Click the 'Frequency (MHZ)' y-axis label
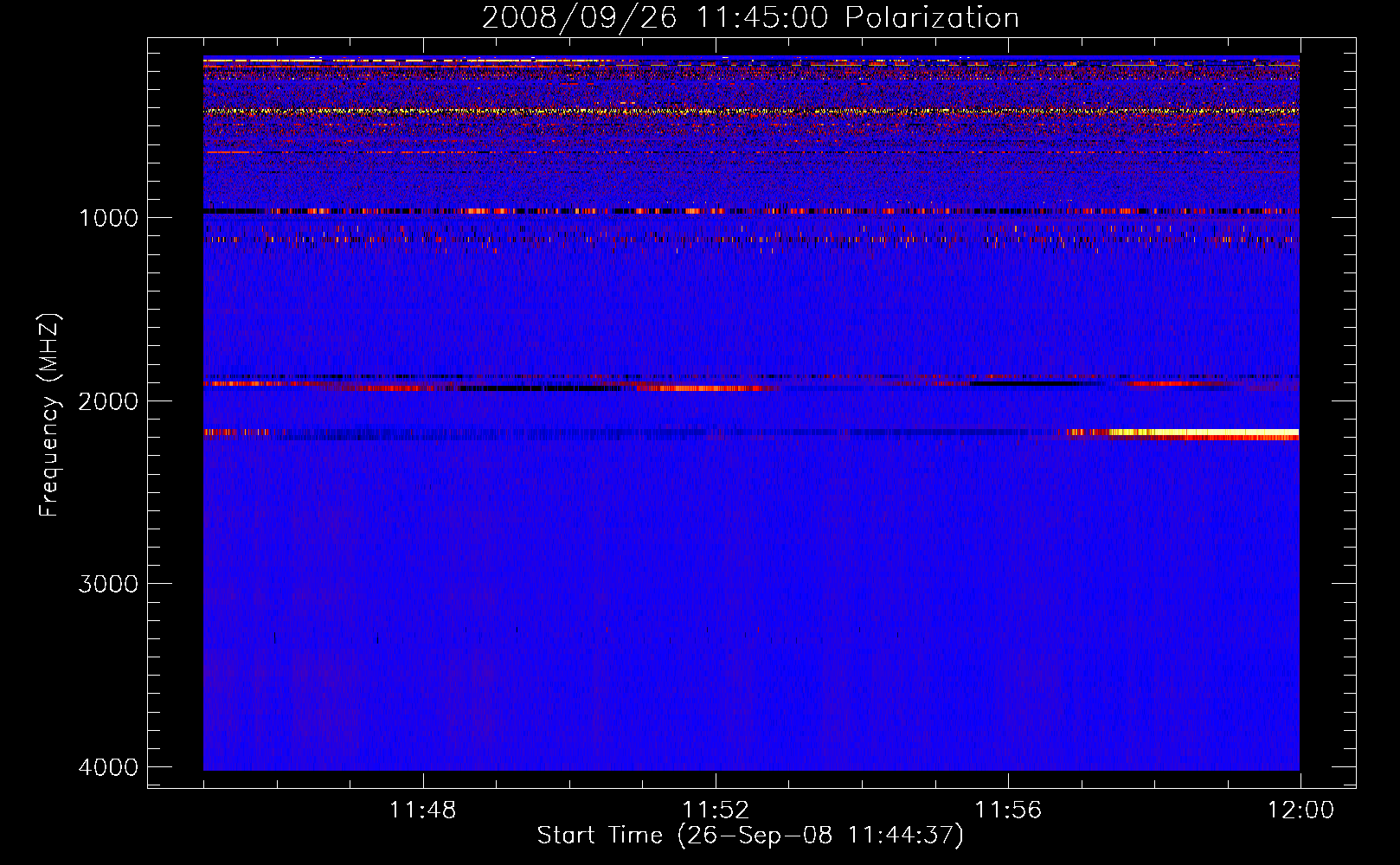1400x865 pixels. pyautogui.click(x=50, y=415)
